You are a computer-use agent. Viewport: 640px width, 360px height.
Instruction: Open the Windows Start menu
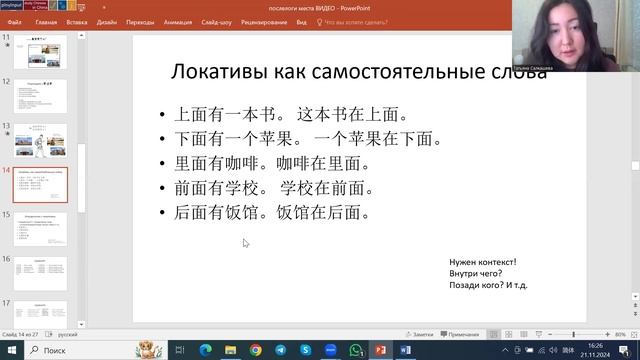pos(12,350)
